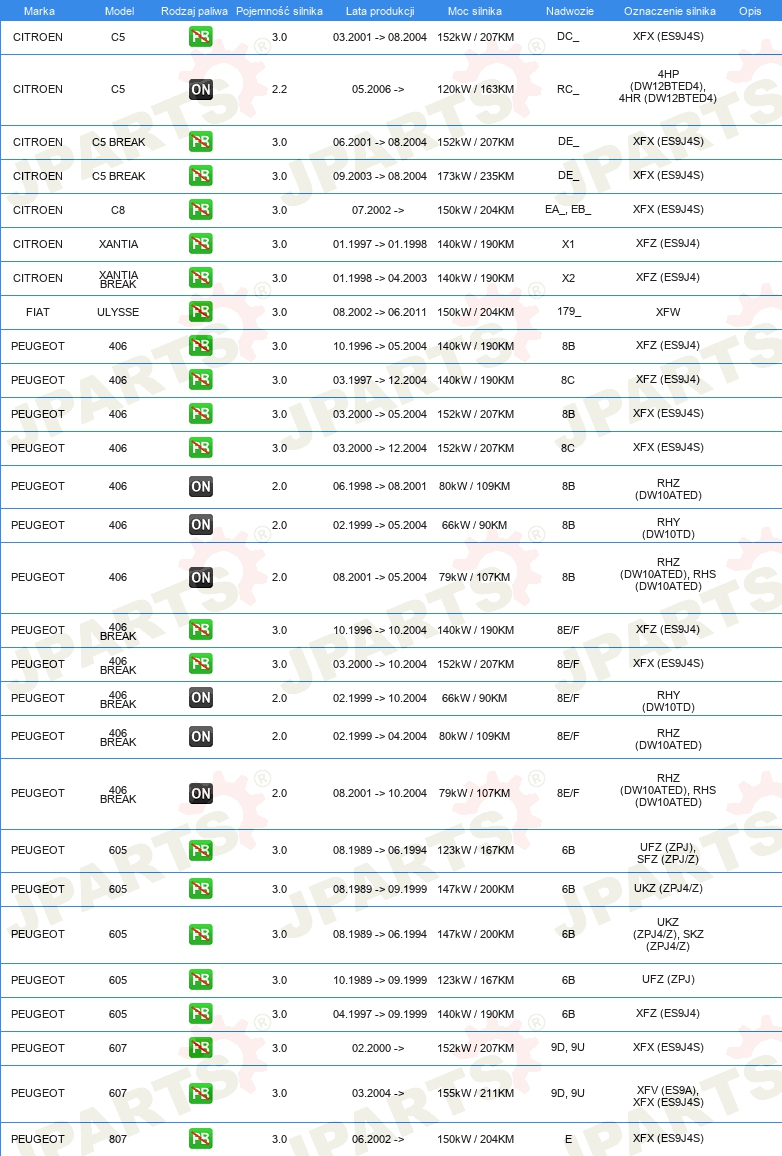Select the production years cell 01.1998 -> 04.2003
Image resolution: width=782 pixels, height=1156 pixels.
[x=380, y=278]
